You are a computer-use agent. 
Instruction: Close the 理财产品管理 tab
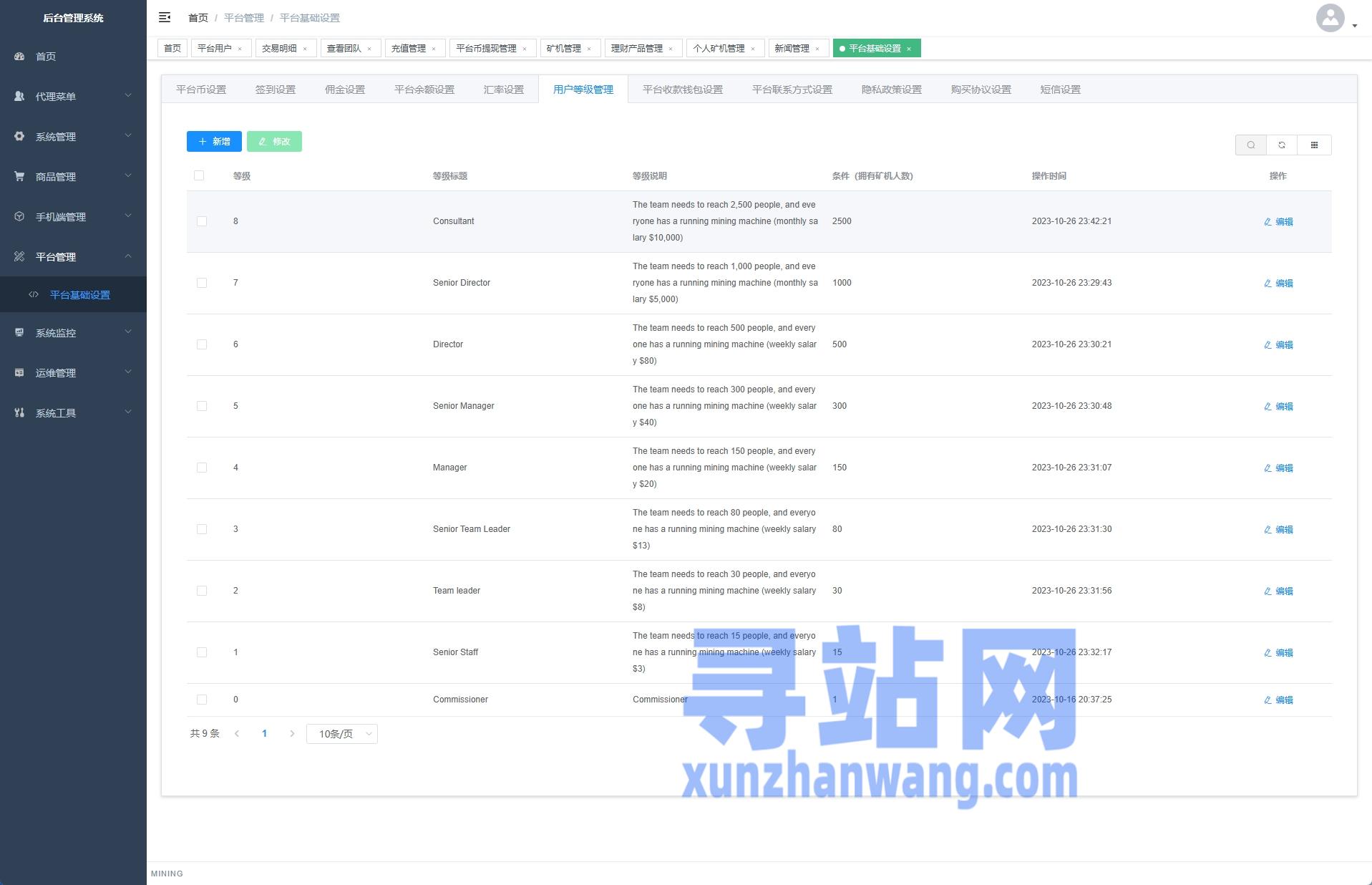tap(671, 49)
